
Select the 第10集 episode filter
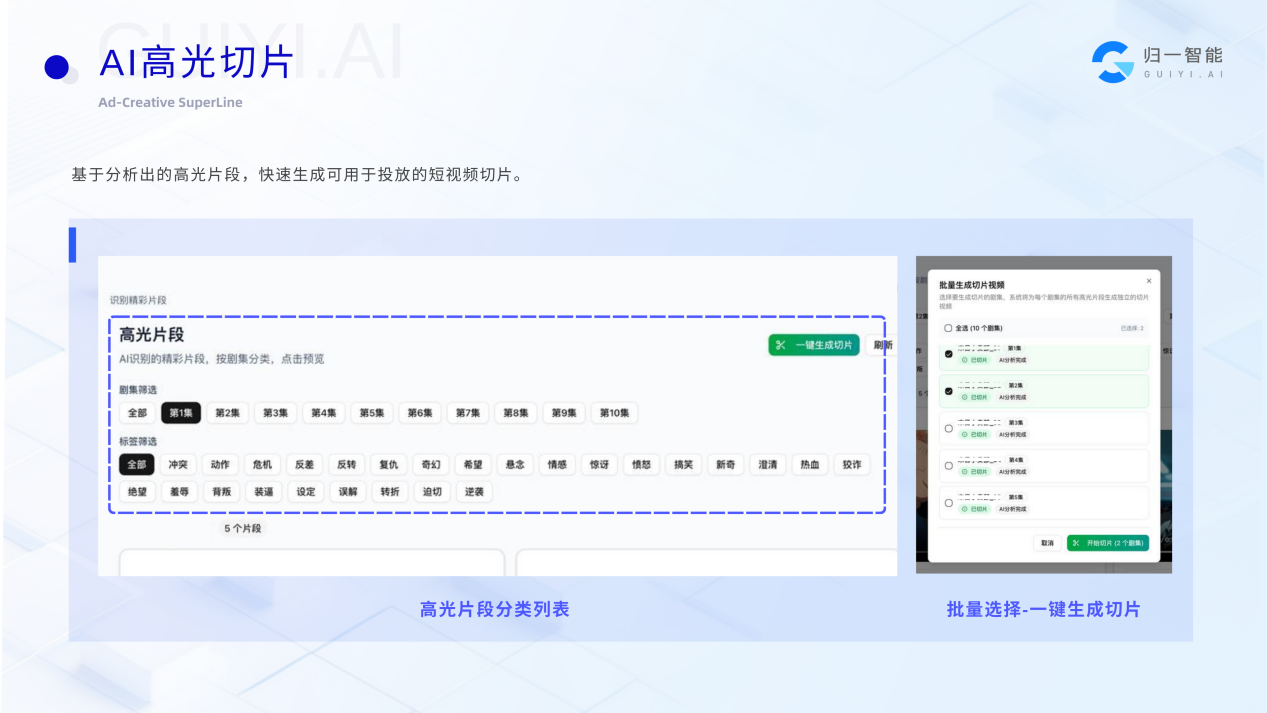click(614, 413)
